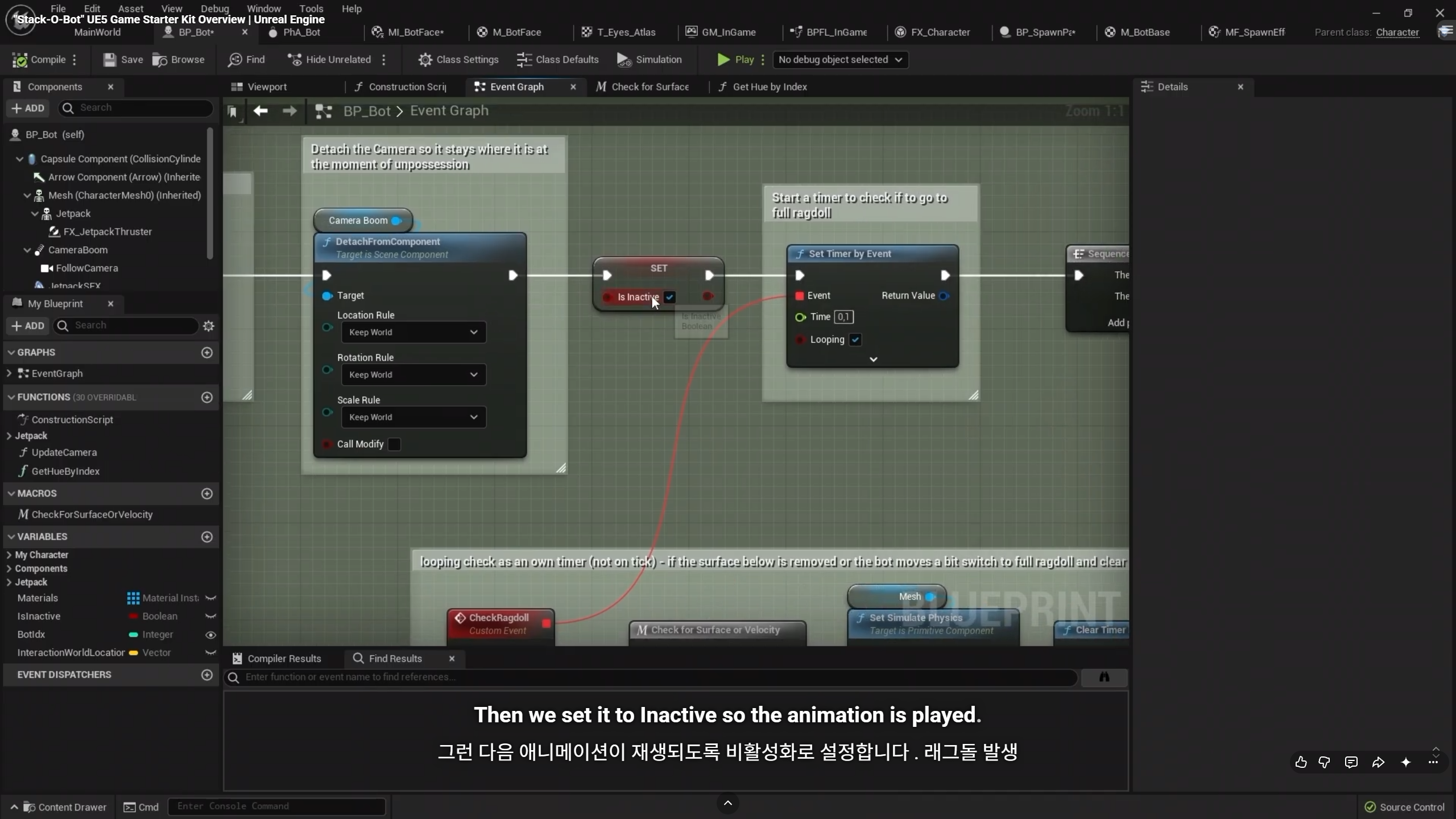Collapse the Capsule Component tree node
This screenshot has height=819, width=1456.
19,159
